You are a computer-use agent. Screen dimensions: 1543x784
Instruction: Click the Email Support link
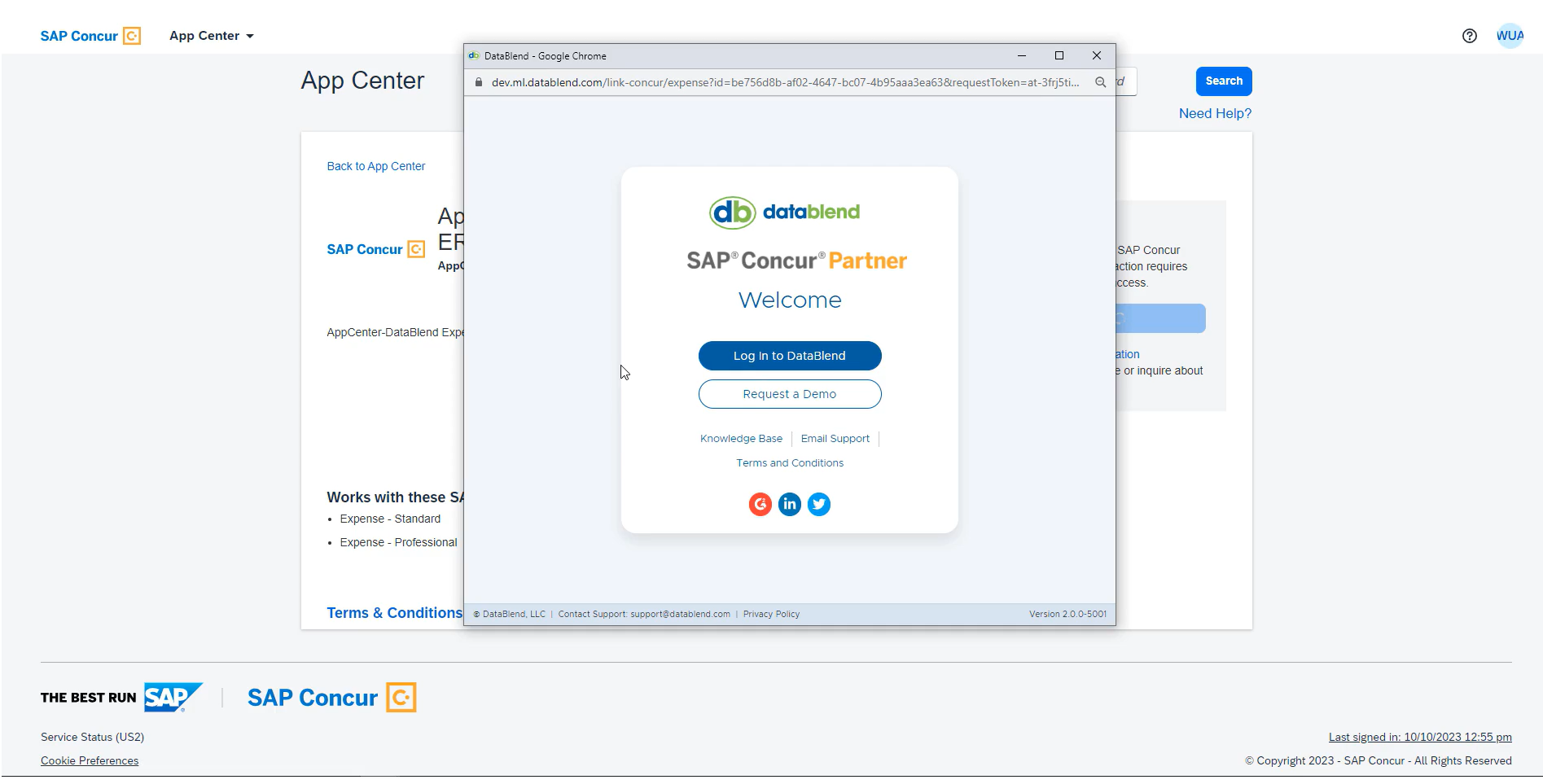coord(835,438)
